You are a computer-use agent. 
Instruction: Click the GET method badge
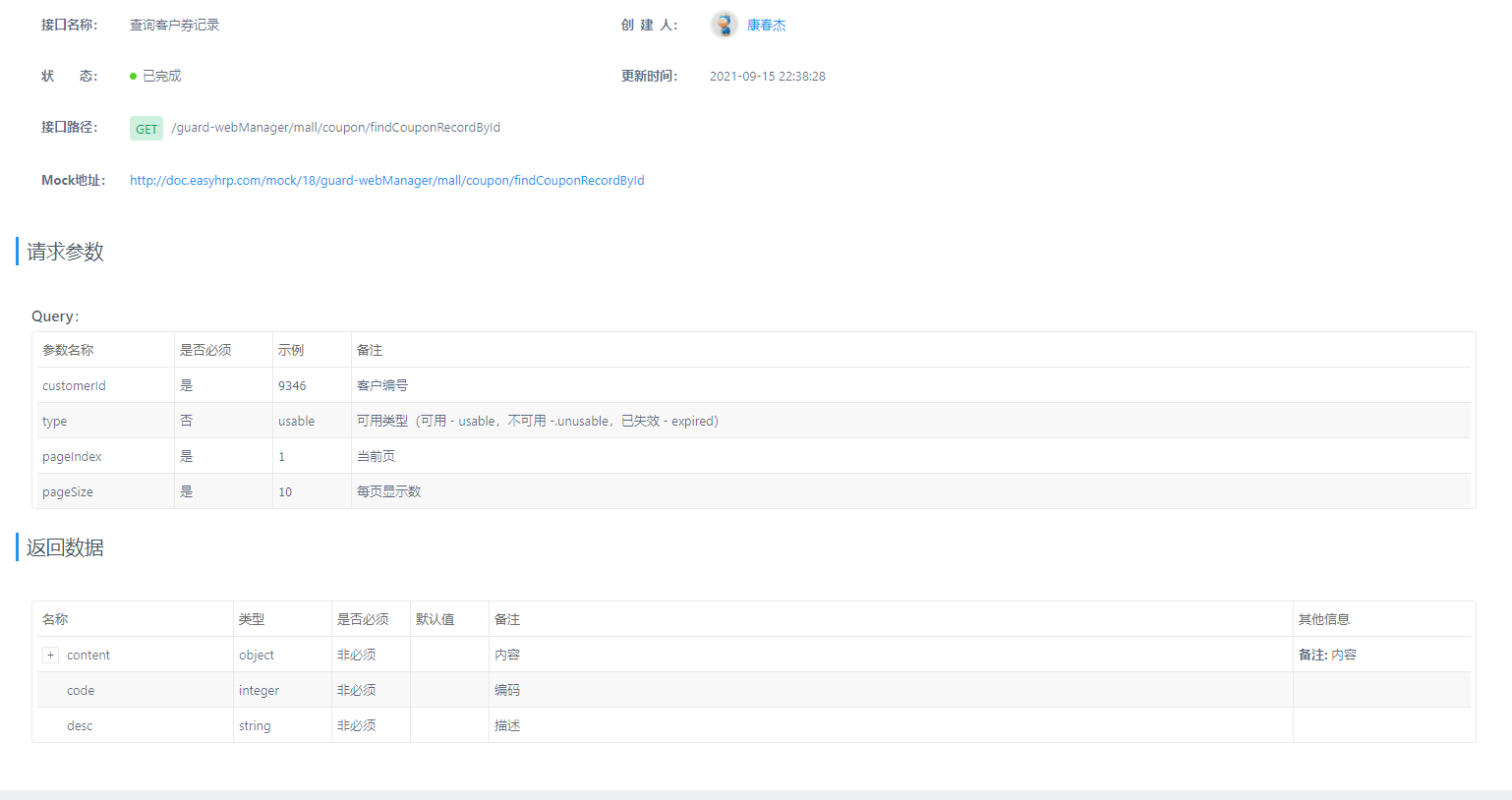pos(146,129)
